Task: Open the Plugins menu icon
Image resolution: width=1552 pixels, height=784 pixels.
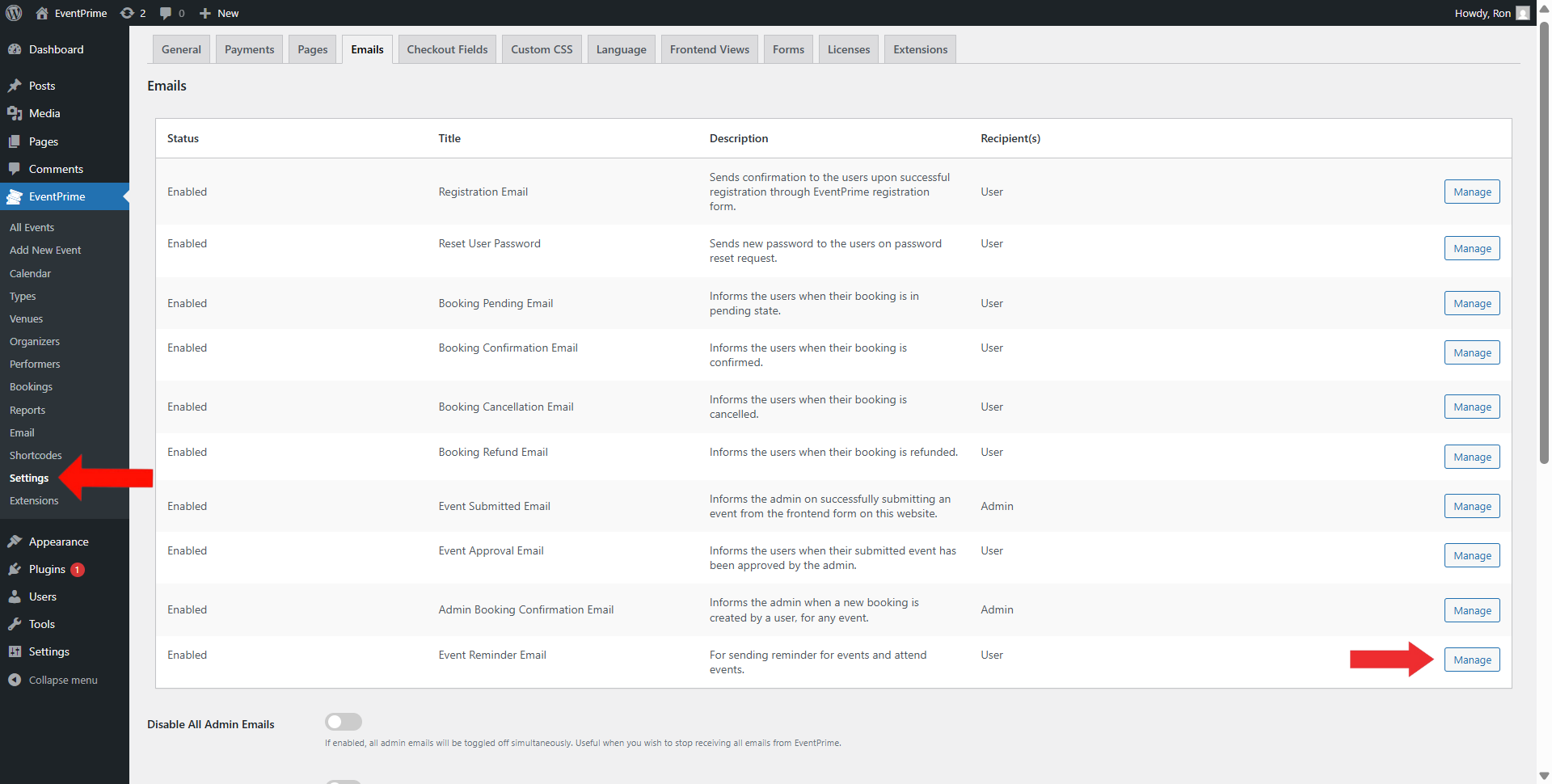Action: point(15,569)
